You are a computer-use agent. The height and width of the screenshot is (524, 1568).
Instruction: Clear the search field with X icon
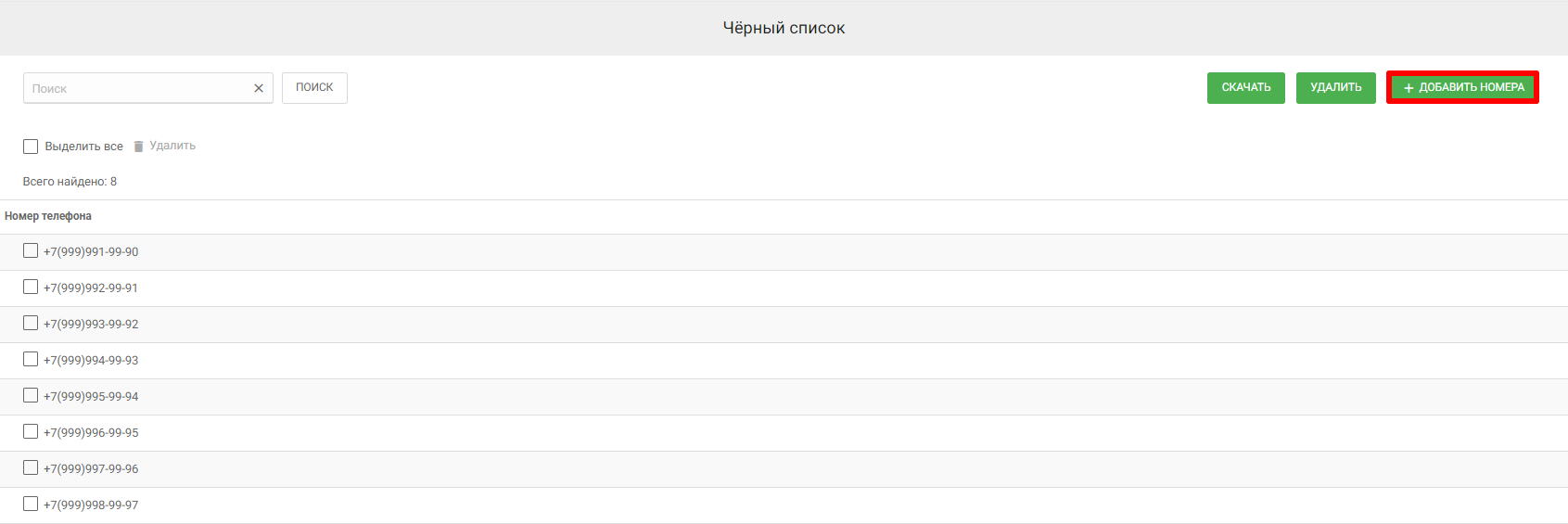(259, 88)
